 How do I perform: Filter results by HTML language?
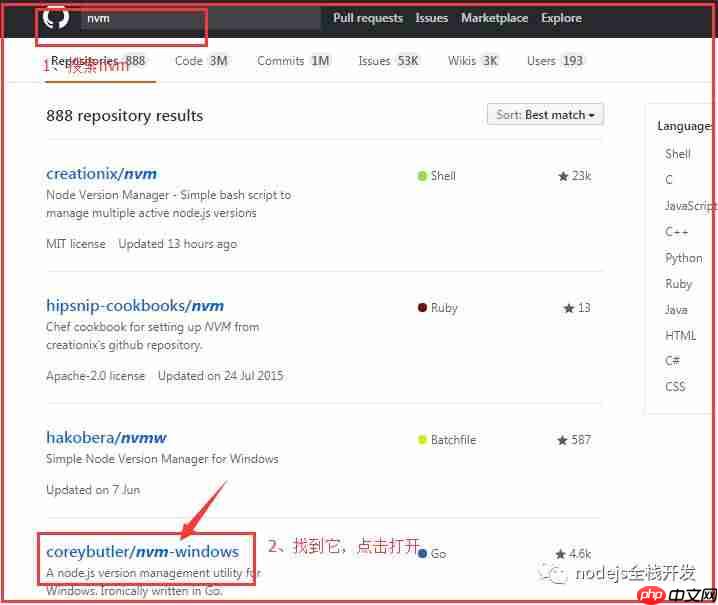(680, 336)
